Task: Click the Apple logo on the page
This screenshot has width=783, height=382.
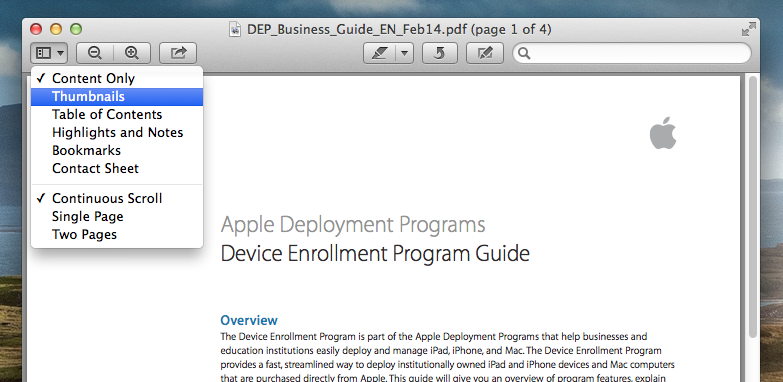Action: click(x=663, y=133)
